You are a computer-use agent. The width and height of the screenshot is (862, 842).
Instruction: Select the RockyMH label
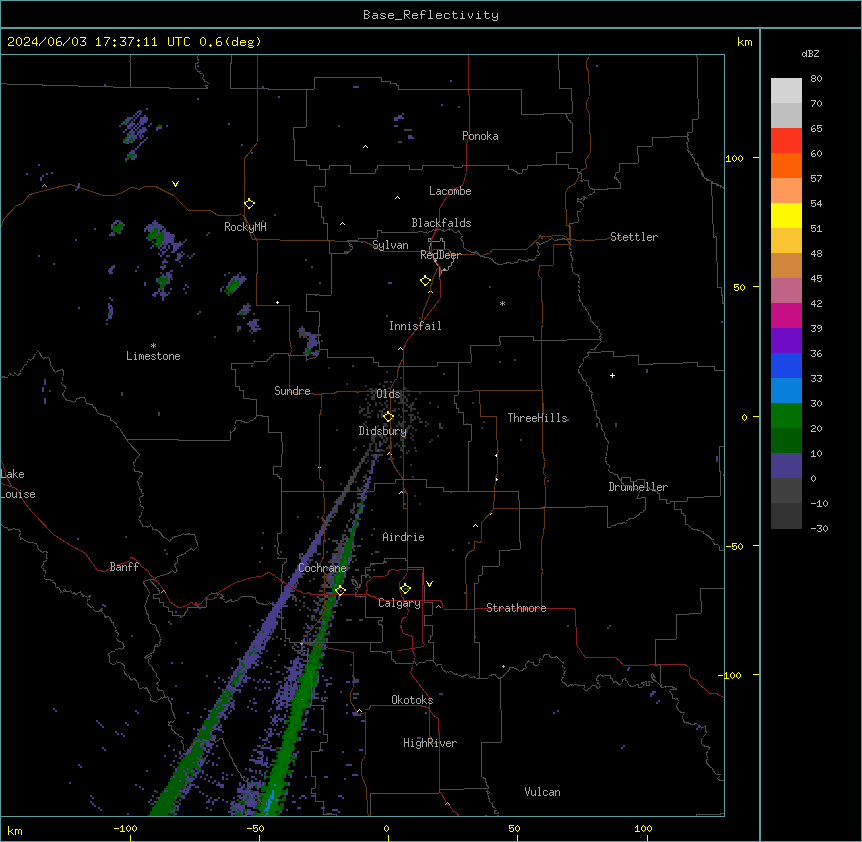pyautogui.click(x=245, y=227)
